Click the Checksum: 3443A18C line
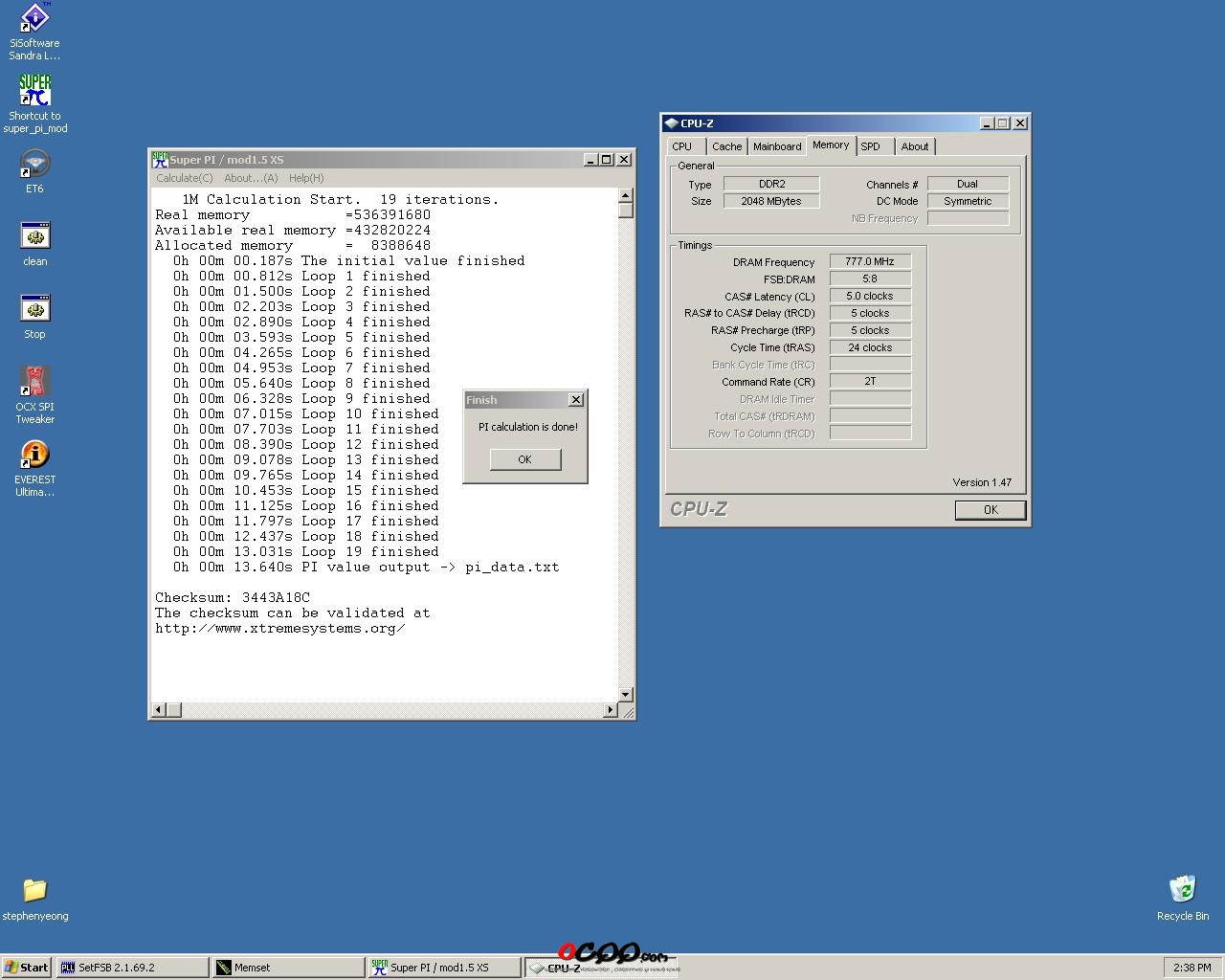This screenshot has width=1225, height=980. [x=233, y=597]
